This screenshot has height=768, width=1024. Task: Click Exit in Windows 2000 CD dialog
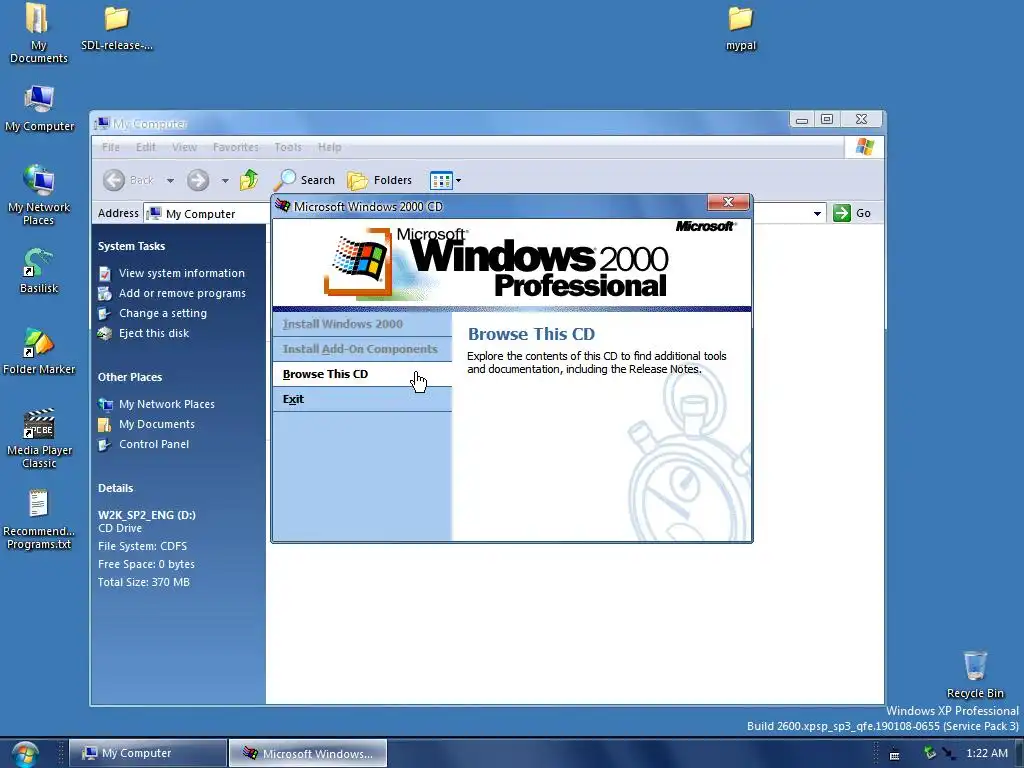362,399
